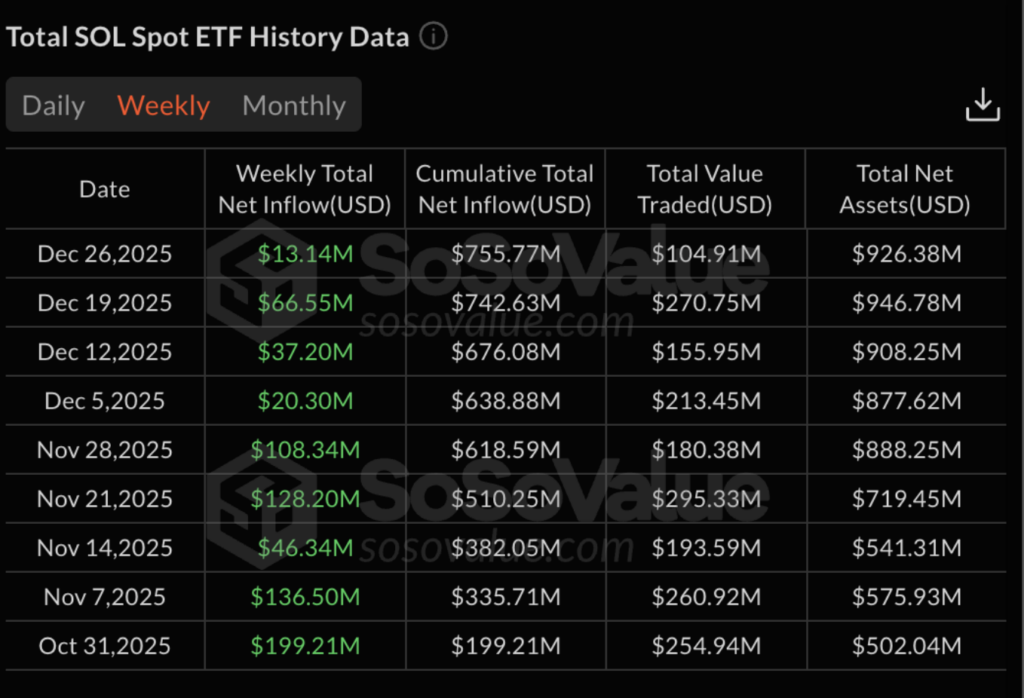Click the $295.33M value traded cell
Viewport: 1024px width, 698px height.
pos(705,498)
